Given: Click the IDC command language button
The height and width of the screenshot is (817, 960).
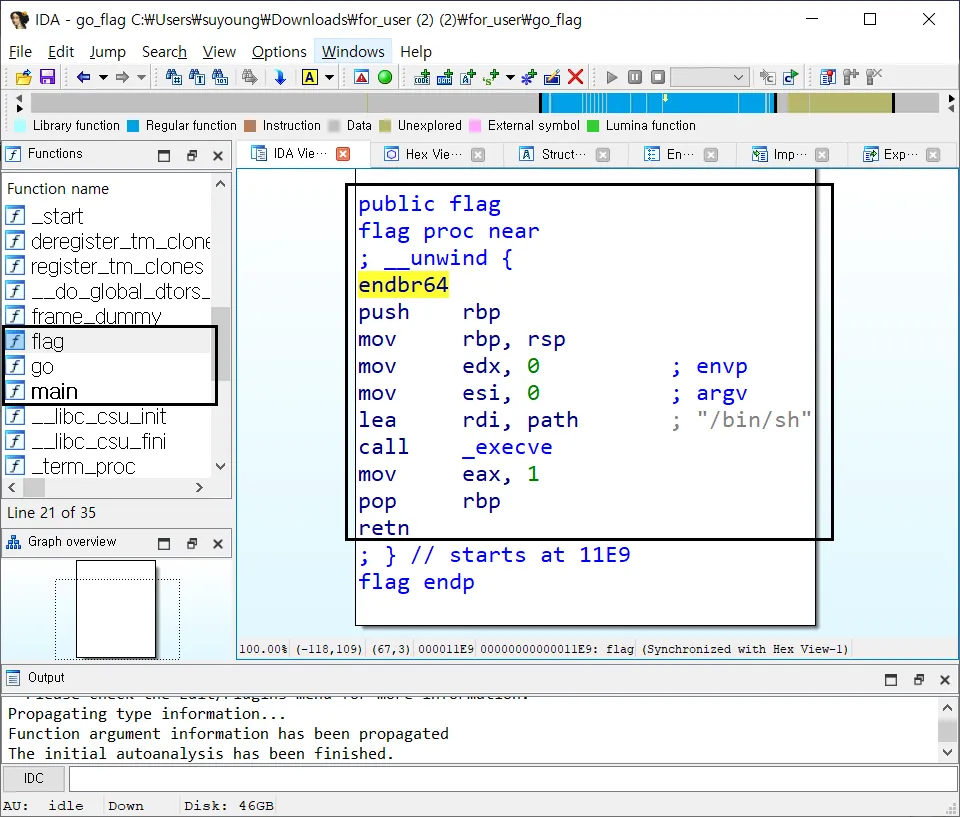Looking at the screenshot, I should click(34, 779).
